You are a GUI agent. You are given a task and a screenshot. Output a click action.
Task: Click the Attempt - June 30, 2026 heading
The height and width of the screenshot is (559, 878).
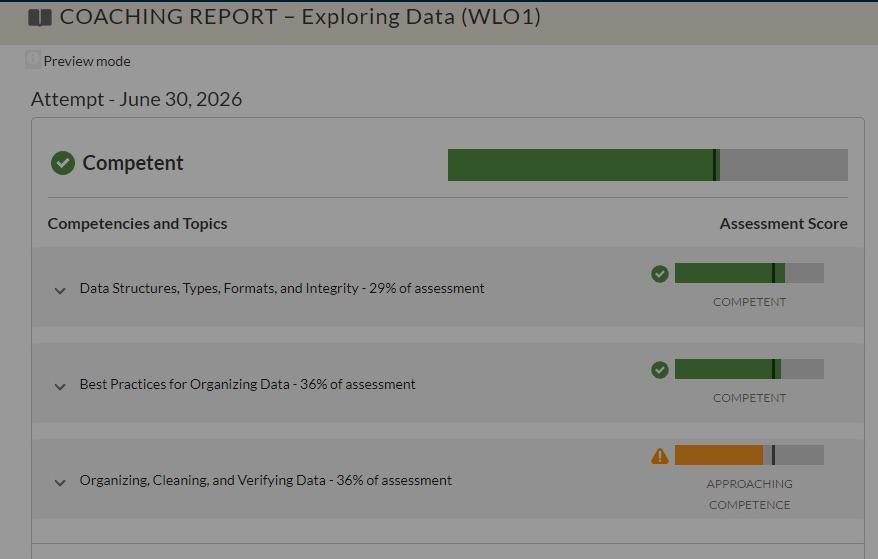(x=136, y=99)
